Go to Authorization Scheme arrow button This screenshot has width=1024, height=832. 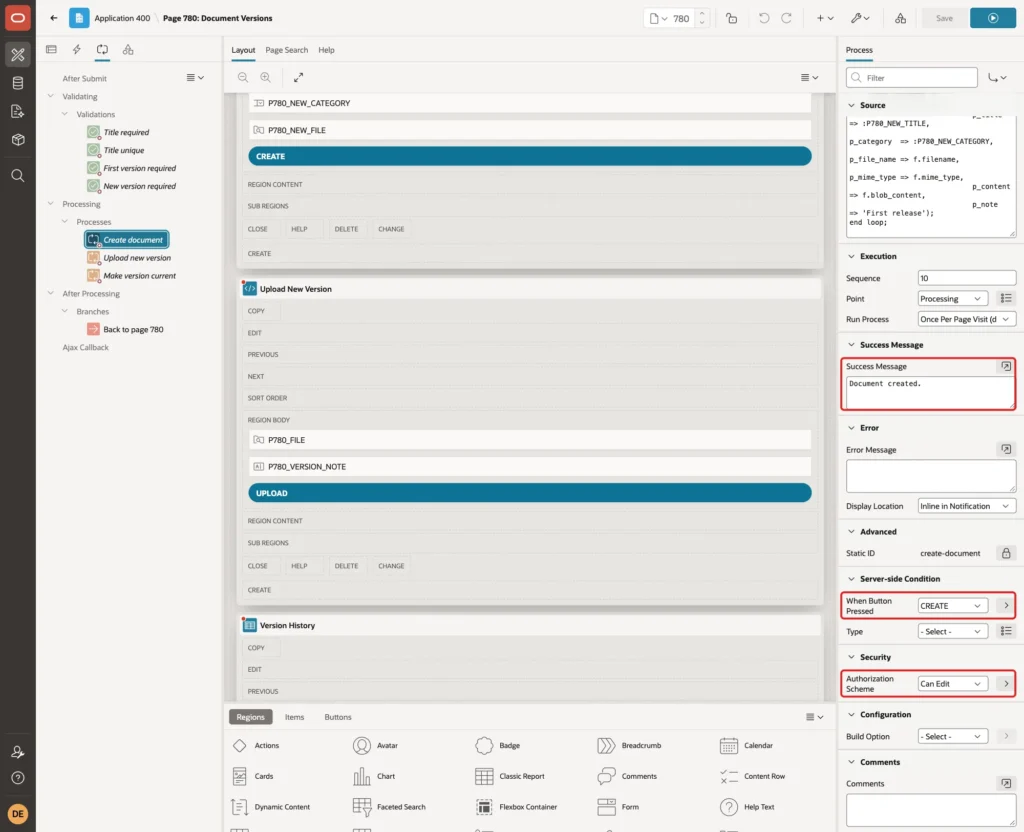tap(1006, 684)
